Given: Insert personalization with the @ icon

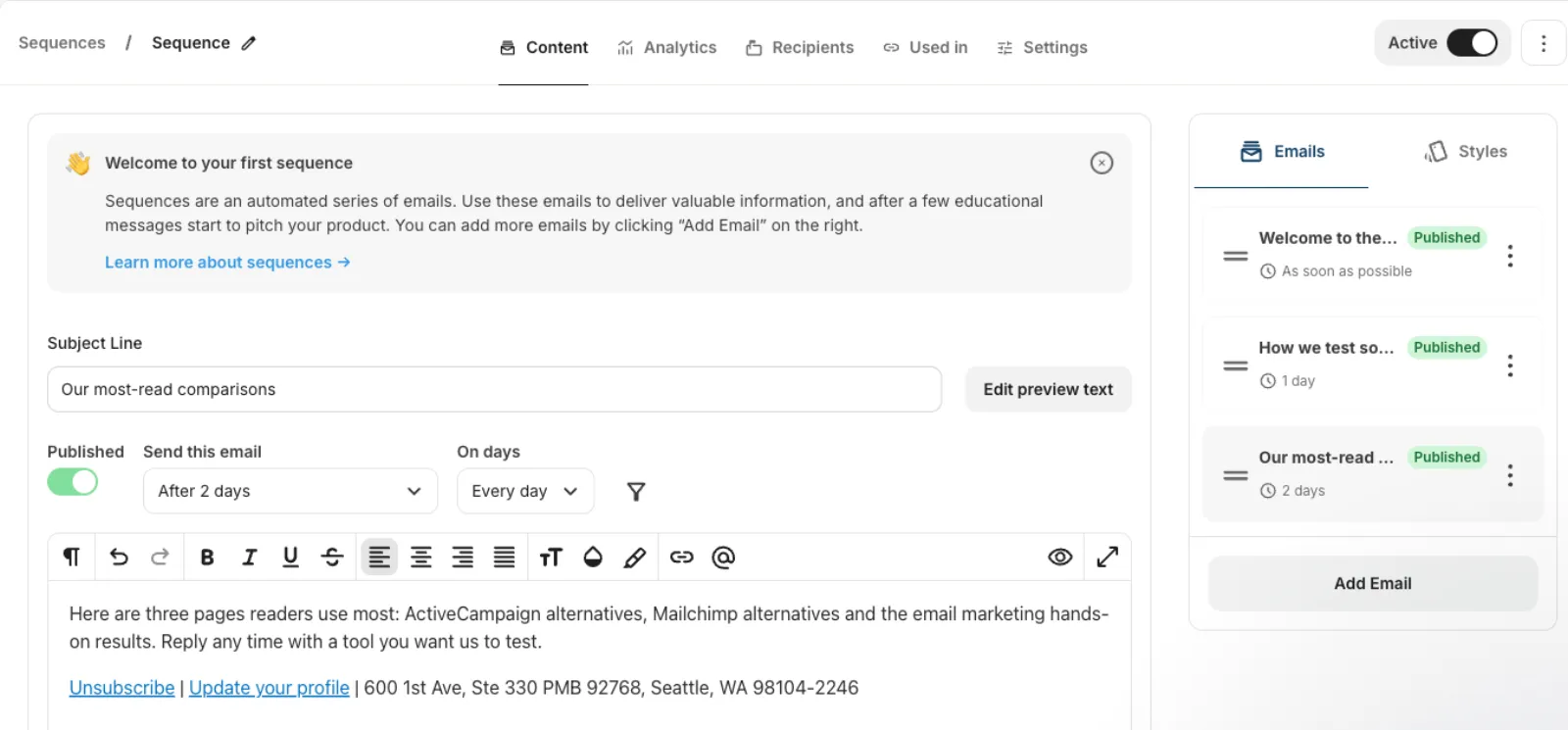Looking at the screenshot, I should pyautogui.click(x=723, y=558).
